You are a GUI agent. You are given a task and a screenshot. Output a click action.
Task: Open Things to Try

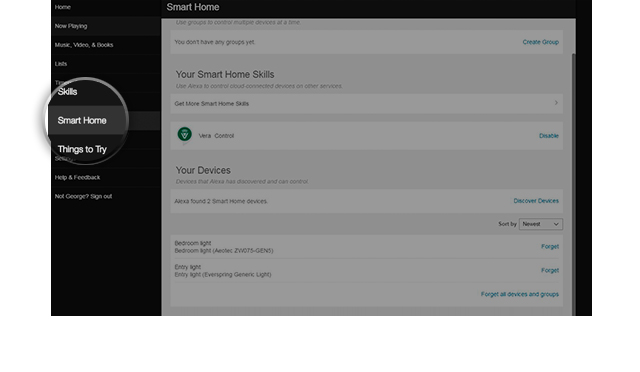(82, 149)
